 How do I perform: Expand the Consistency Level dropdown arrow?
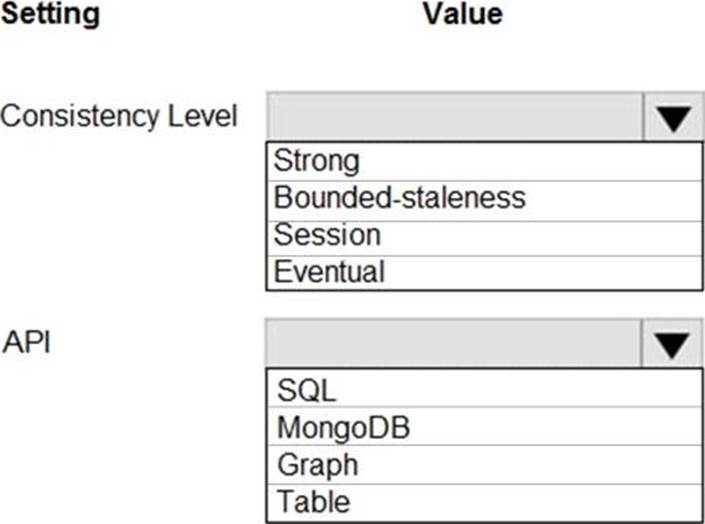click(x=673, y=119)
